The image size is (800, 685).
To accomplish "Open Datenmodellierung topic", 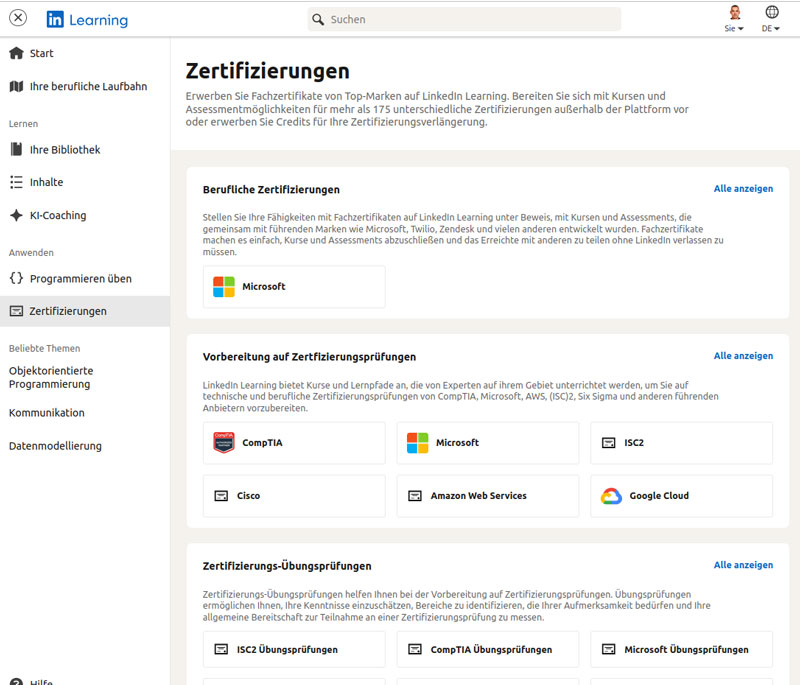I will pyautogui.click(x=55, y=446).
